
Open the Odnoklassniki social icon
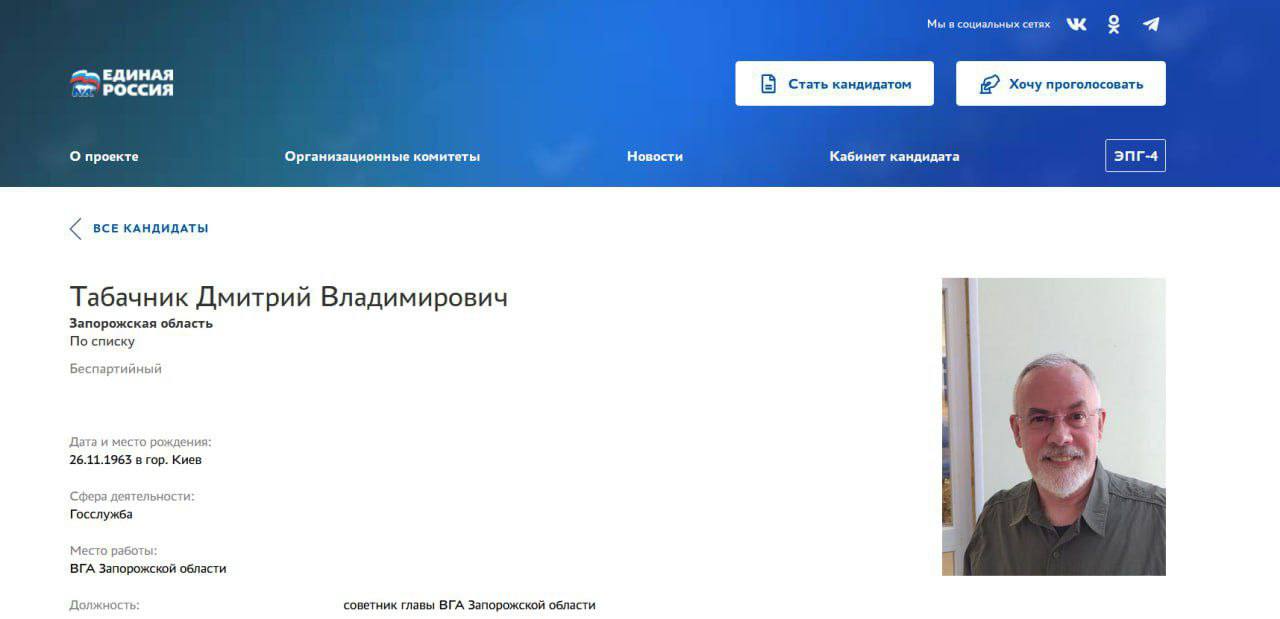(1112, 23)
